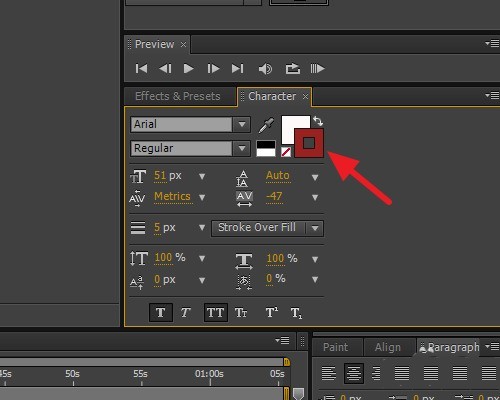Click the red stroke color swatch
The width and height of the screenshot is (500, 400).
309,143
